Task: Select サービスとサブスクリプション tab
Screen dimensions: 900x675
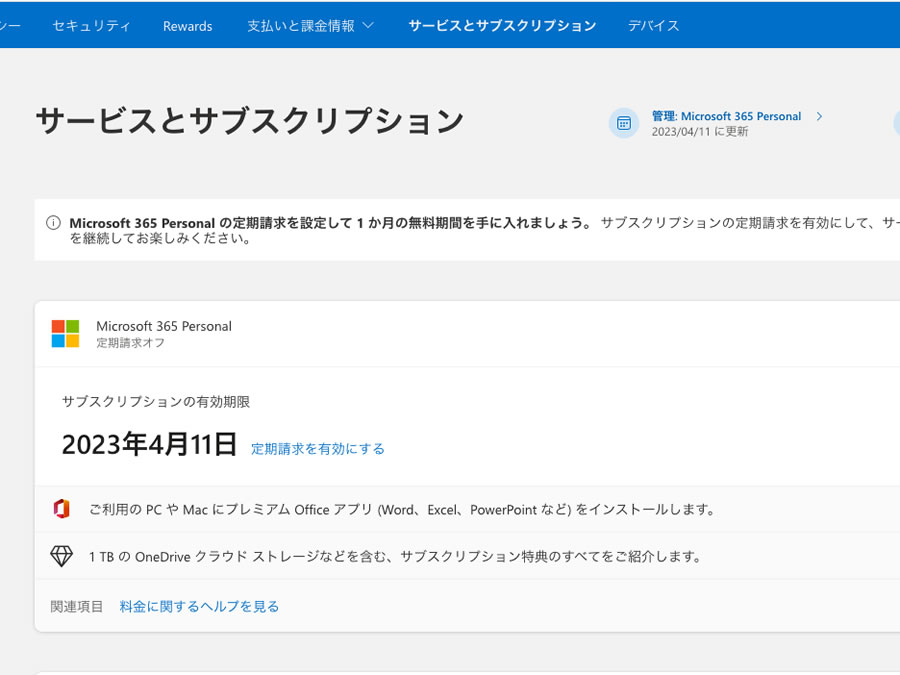Action: (502, 26)
